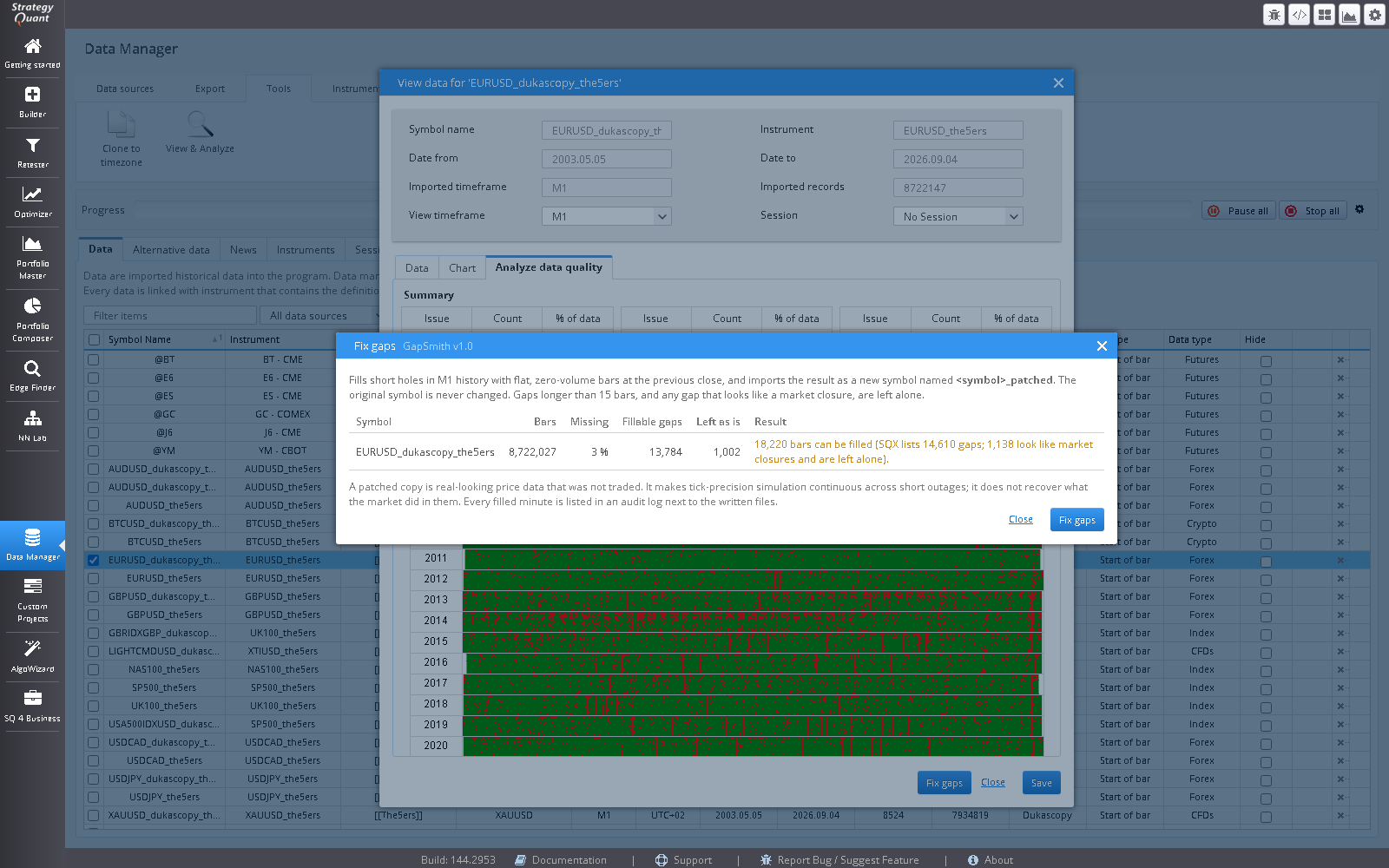Click the bug icon in top bar
1389x868 pixels.
(1274, 14)
